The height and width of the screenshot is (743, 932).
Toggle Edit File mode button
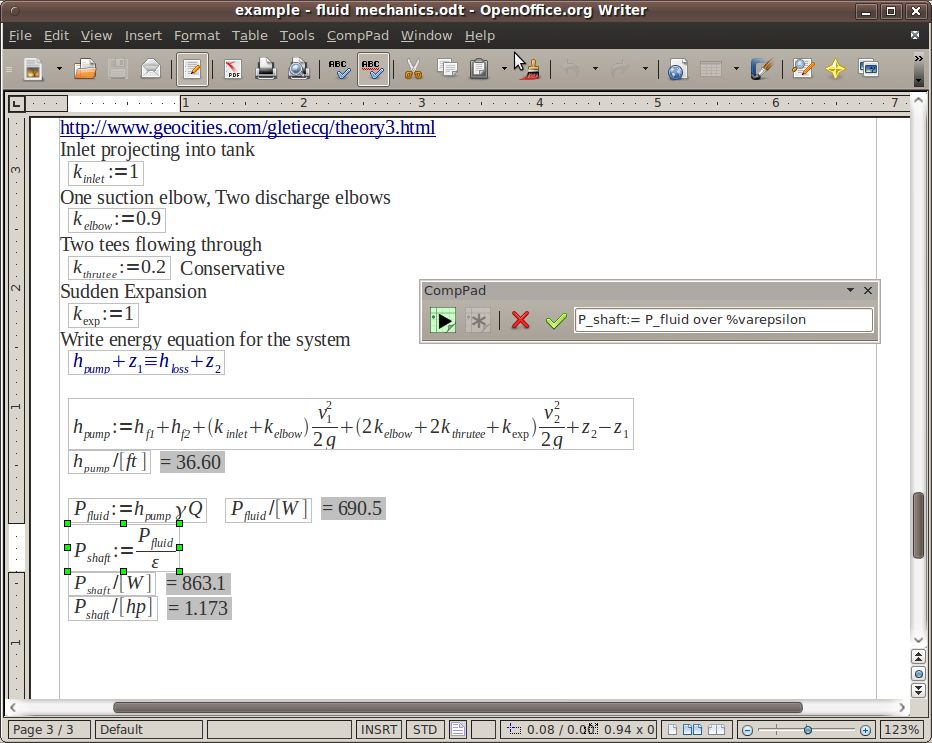point(192,69)
